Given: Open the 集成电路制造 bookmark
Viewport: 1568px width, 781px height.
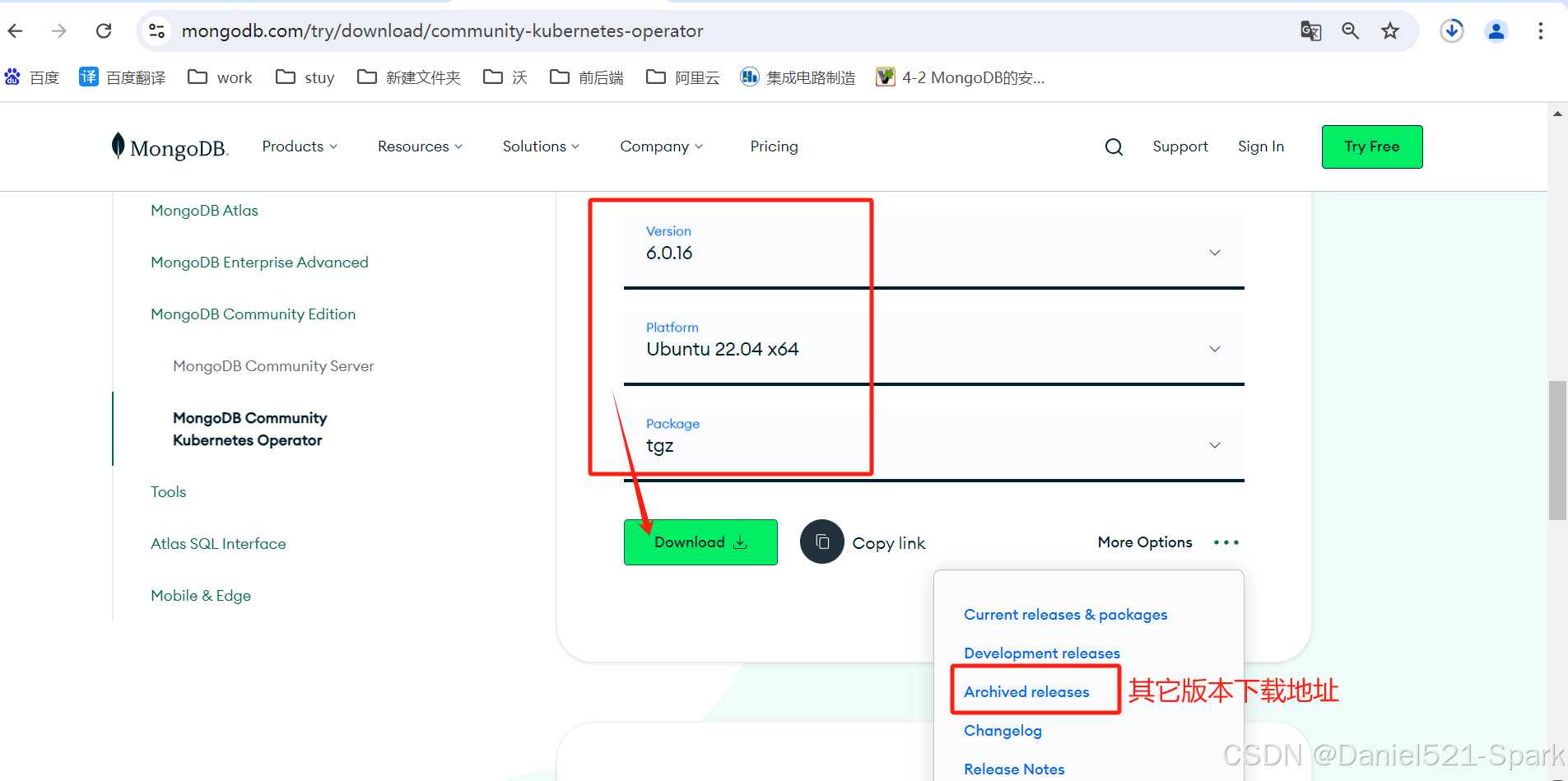Looking at the screenshot, I should [x=798, y=77].
